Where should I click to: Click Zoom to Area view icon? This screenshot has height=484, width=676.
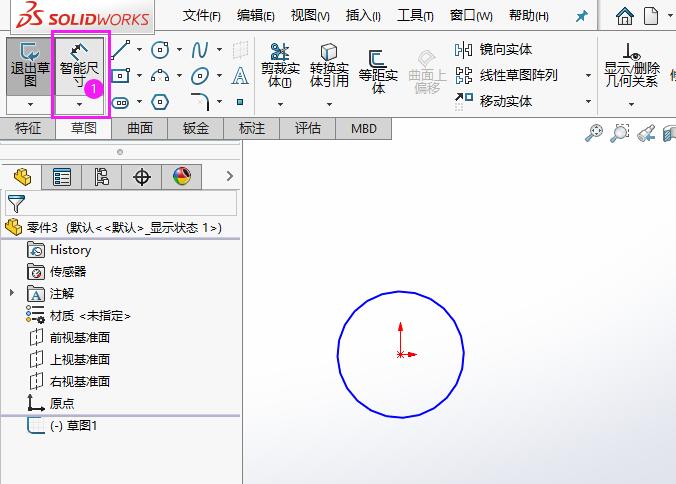point(620,133)
